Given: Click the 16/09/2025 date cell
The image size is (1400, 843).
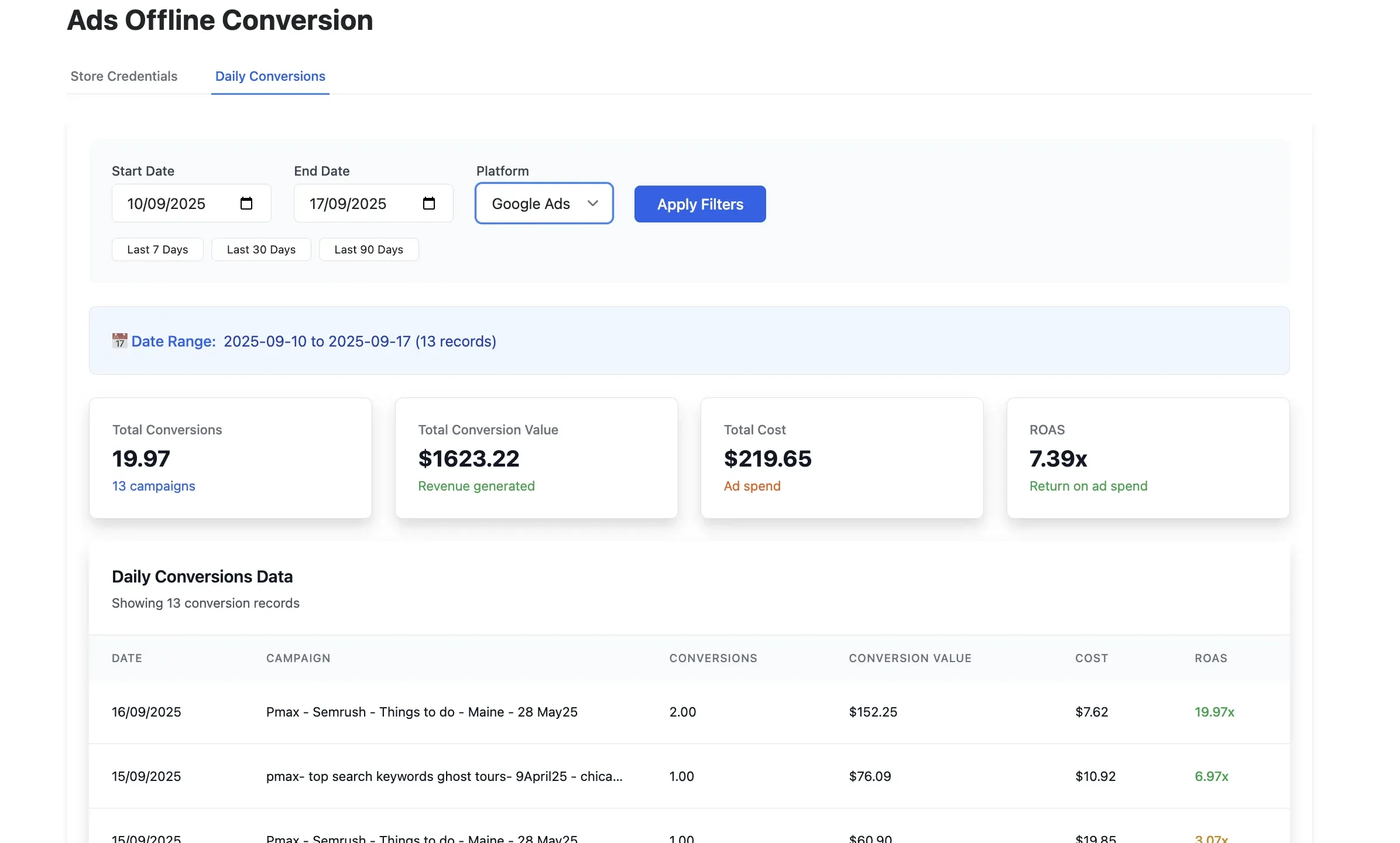Looking at the screenshot, I should click(x=146, y=712).
